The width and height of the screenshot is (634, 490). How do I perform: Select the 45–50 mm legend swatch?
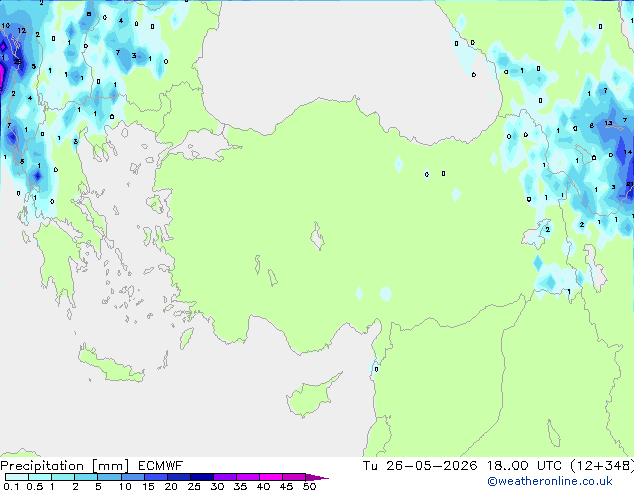294,477
